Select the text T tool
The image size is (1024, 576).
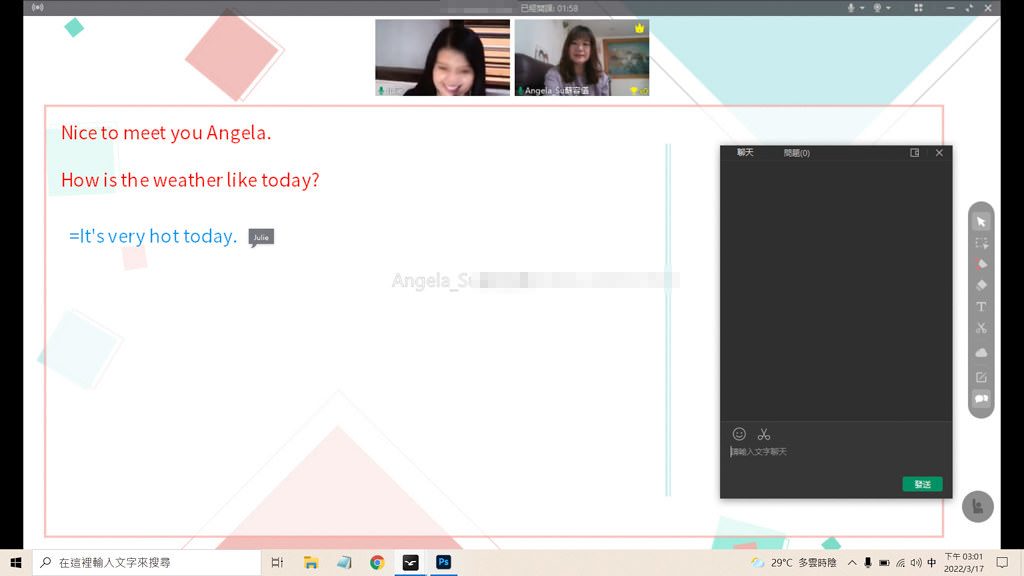[981, 307]
